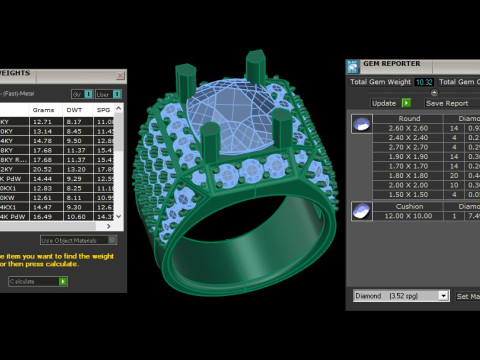Click the 10.60 DWT value
The image size is (480, 360).
[x=77, y=217]
